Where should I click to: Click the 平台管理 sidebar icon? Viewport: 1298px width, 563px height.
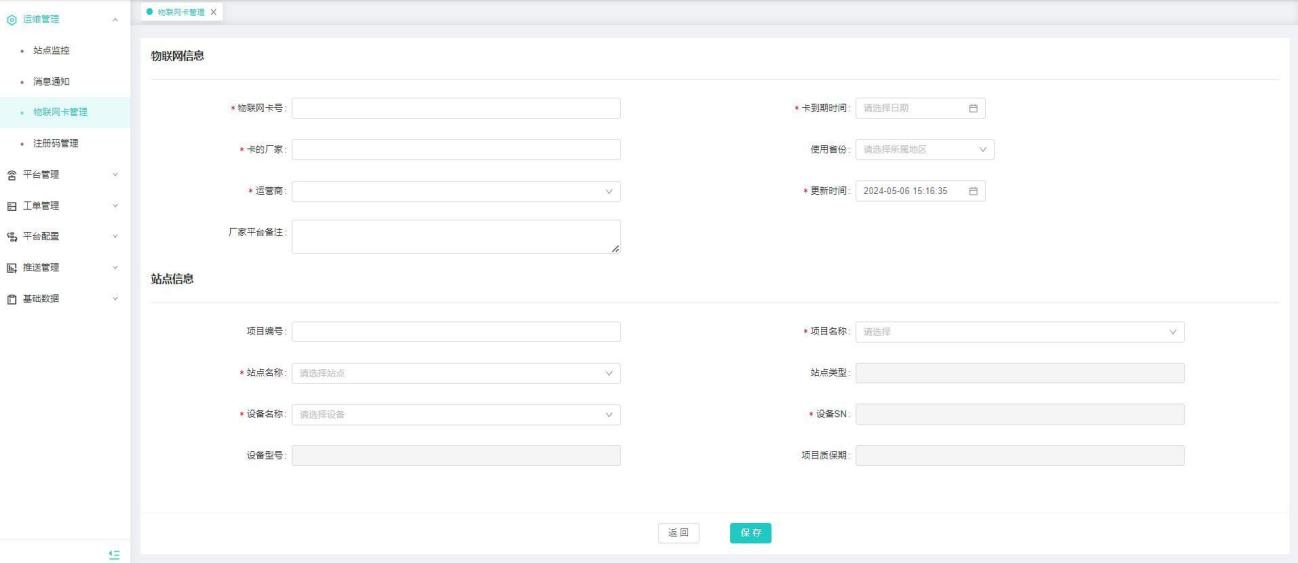[12, 175]
